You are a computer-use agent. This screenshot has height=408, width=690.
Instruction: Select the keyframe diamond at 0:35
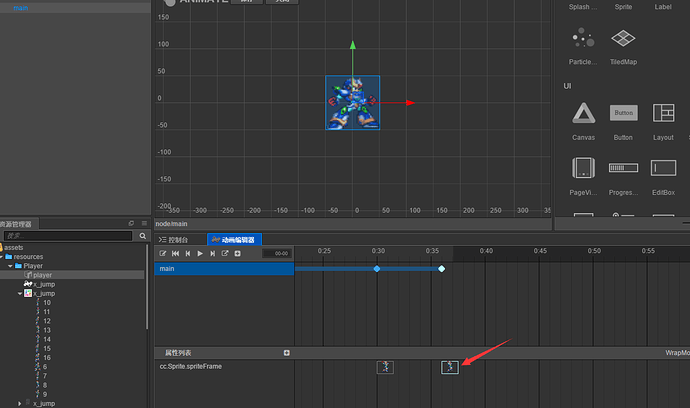point(441,268)
